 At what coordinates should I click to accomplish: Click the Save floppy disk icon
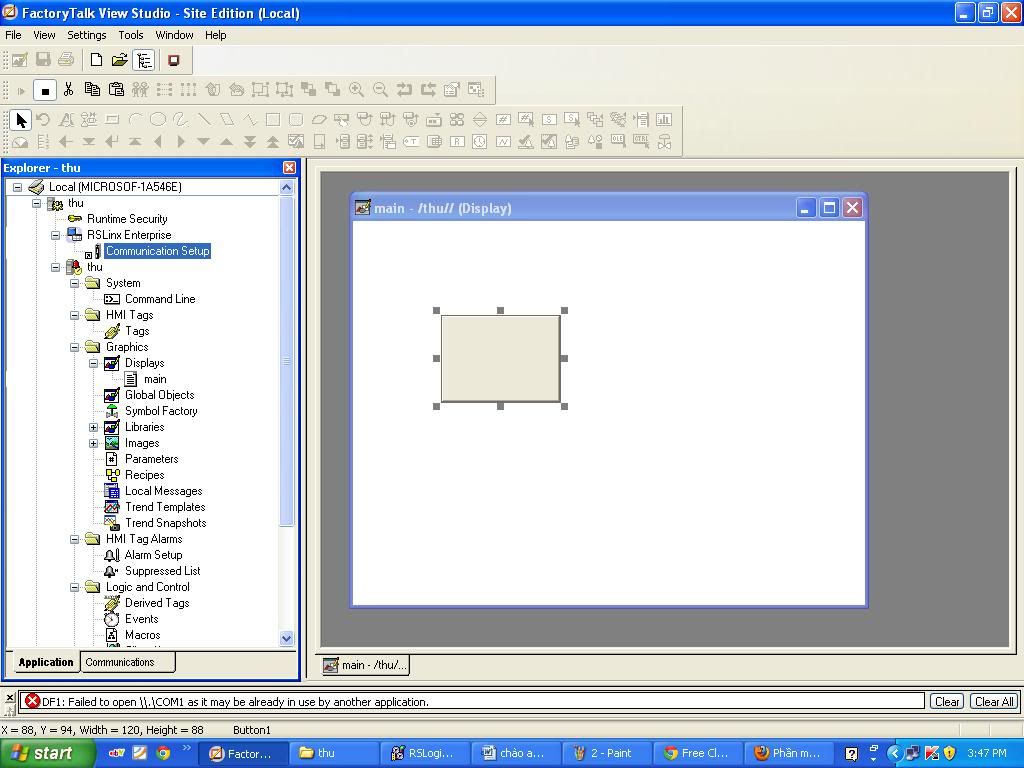pyautogui.click(x=43, y=60)
